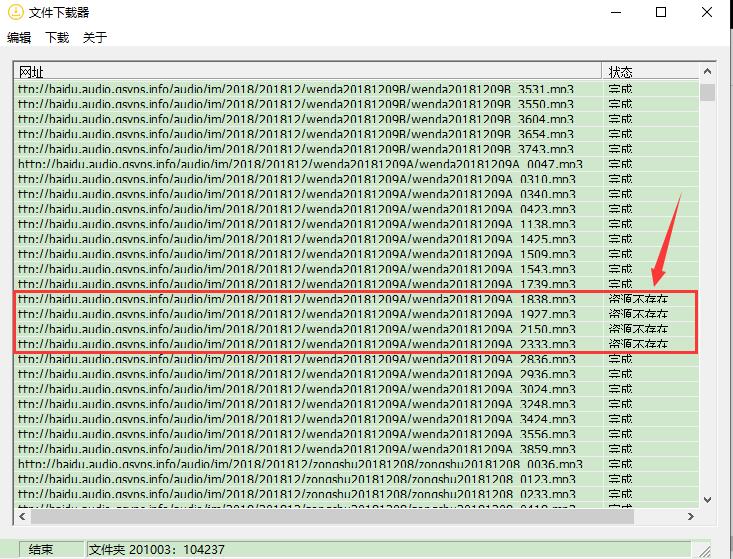
Task: Open the 下载 menu
Action: pos(57,37)
